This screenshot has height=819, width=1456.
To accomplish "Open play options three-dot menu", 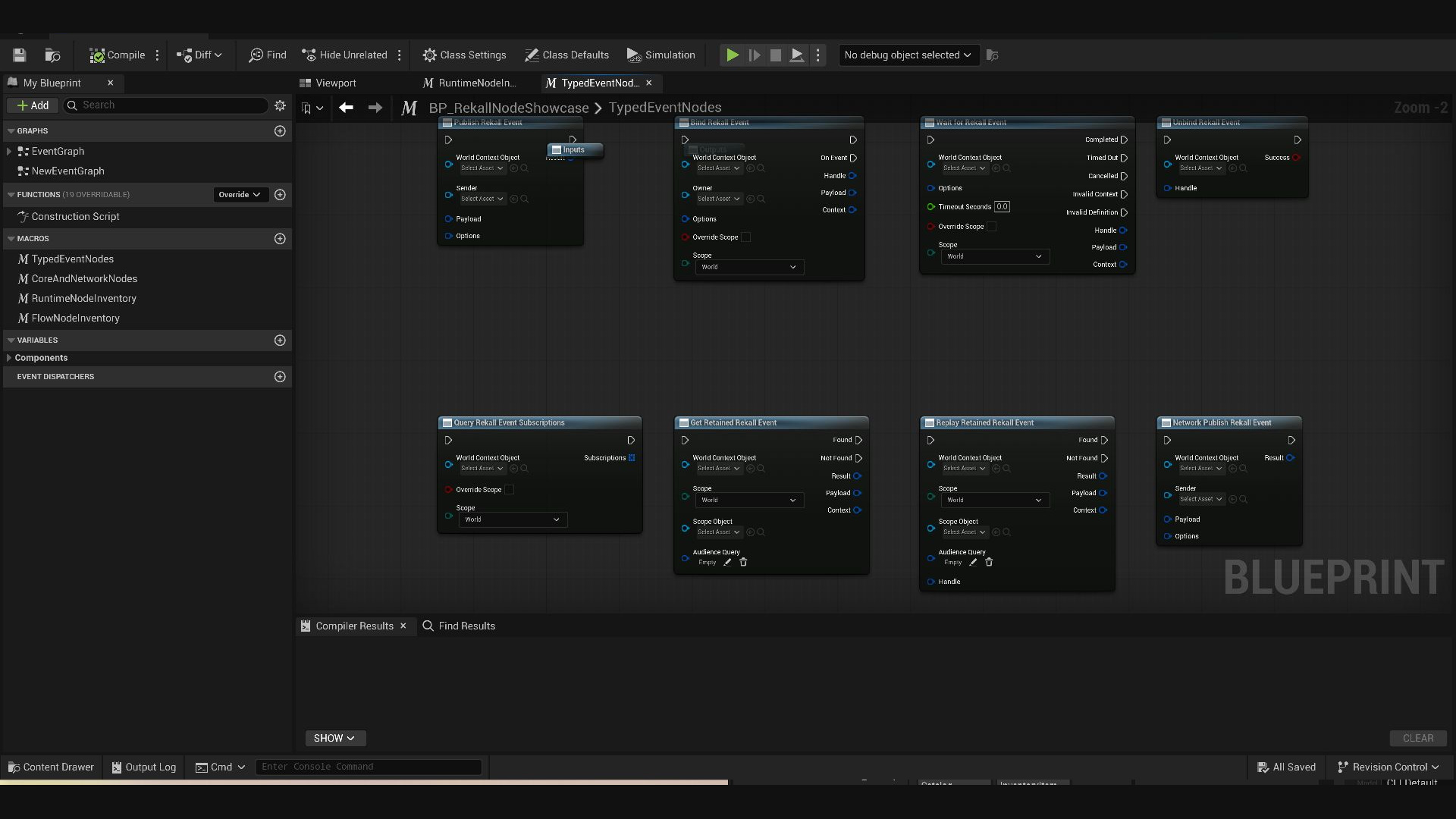I will (817, 55).
